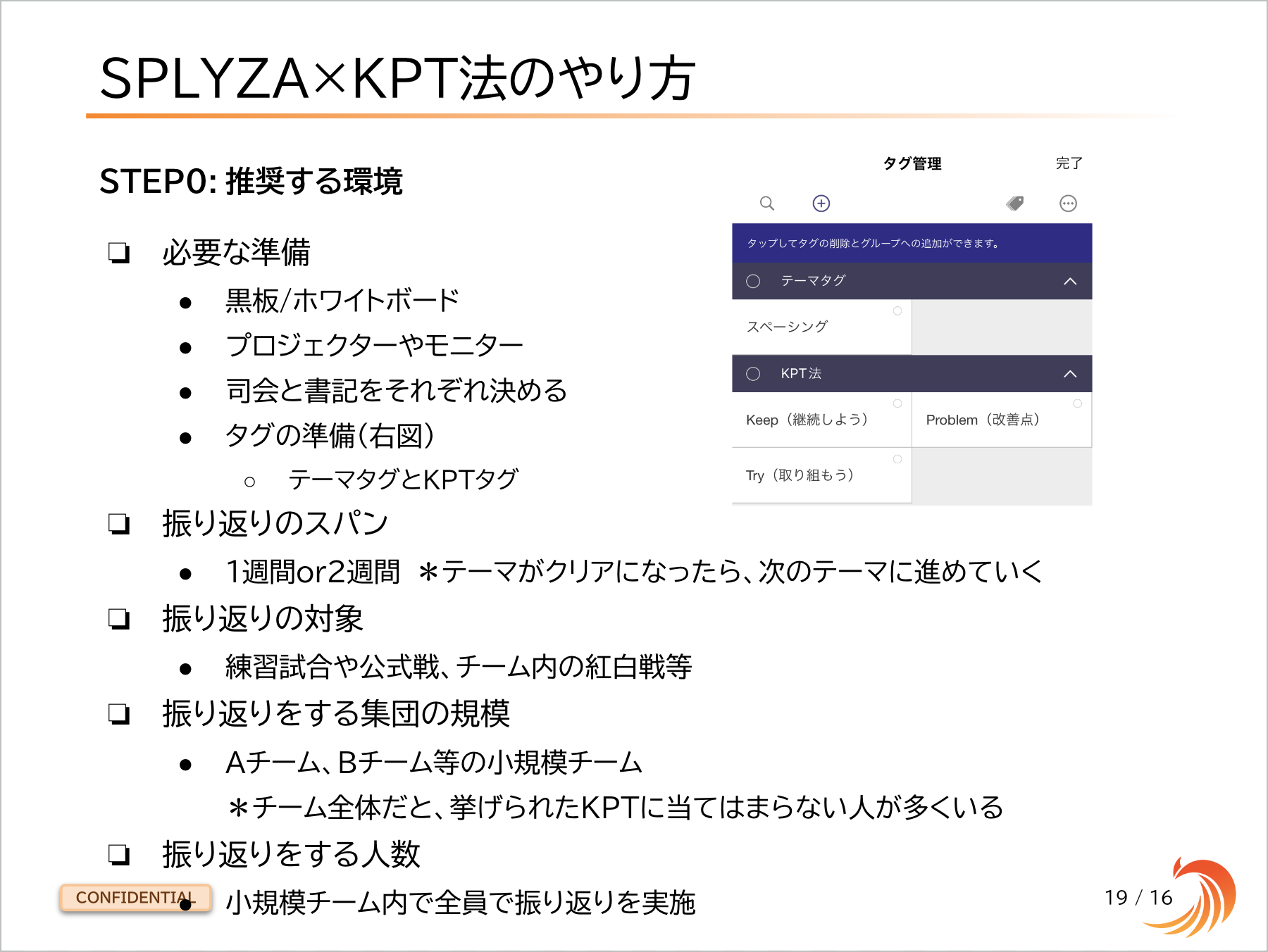This screenshot has width=1268, height=952.
Task: Click the 練習試合や公式戦 bullet text
Action: tap(459, 667)
